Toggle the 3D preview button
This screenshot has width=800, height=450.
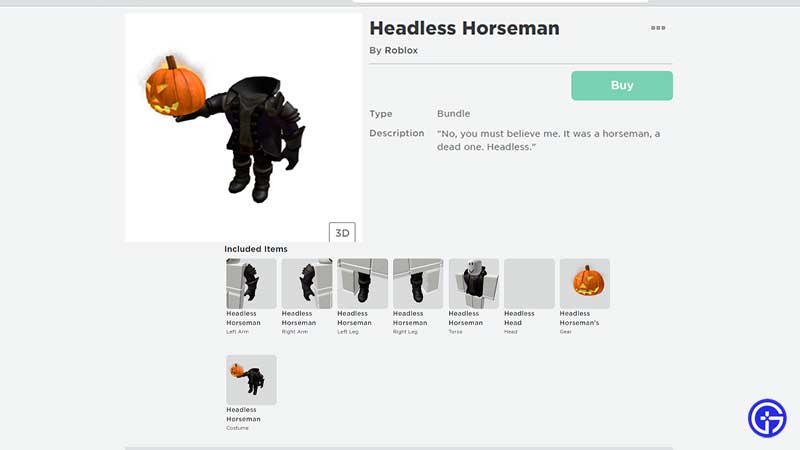[x=342, y=233]
